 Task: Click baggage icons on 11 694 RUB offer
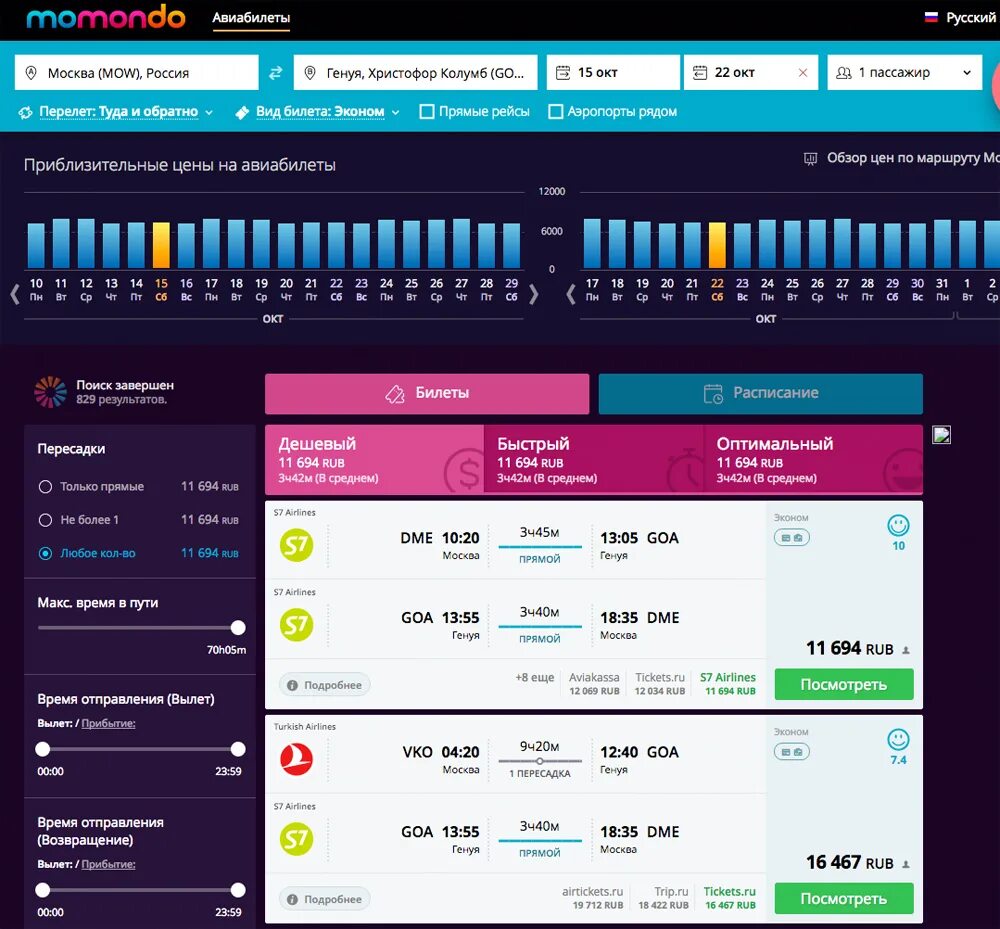click(x=792, y=538)
